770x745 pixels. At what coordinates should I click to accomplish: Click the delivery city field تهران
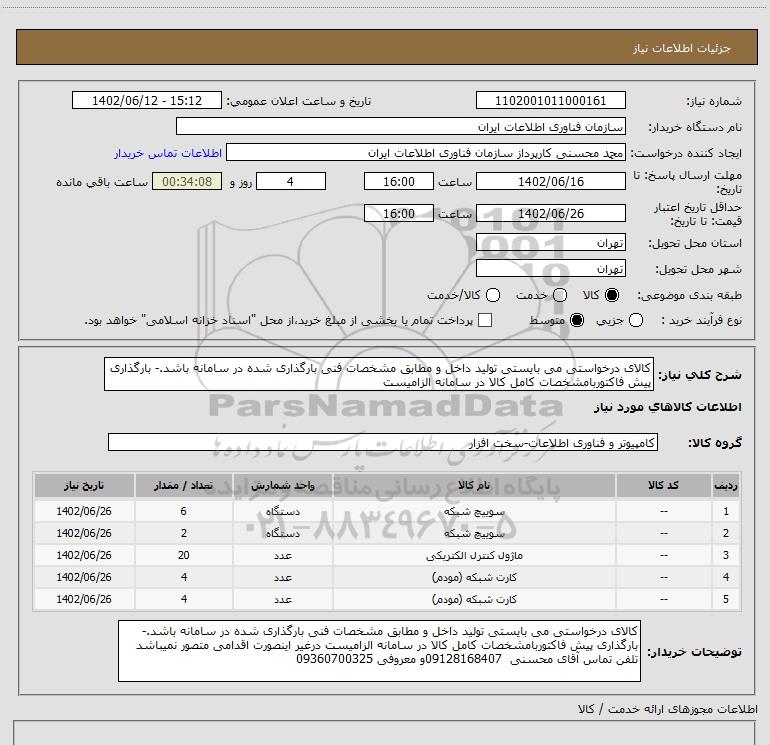click(550, 269)
